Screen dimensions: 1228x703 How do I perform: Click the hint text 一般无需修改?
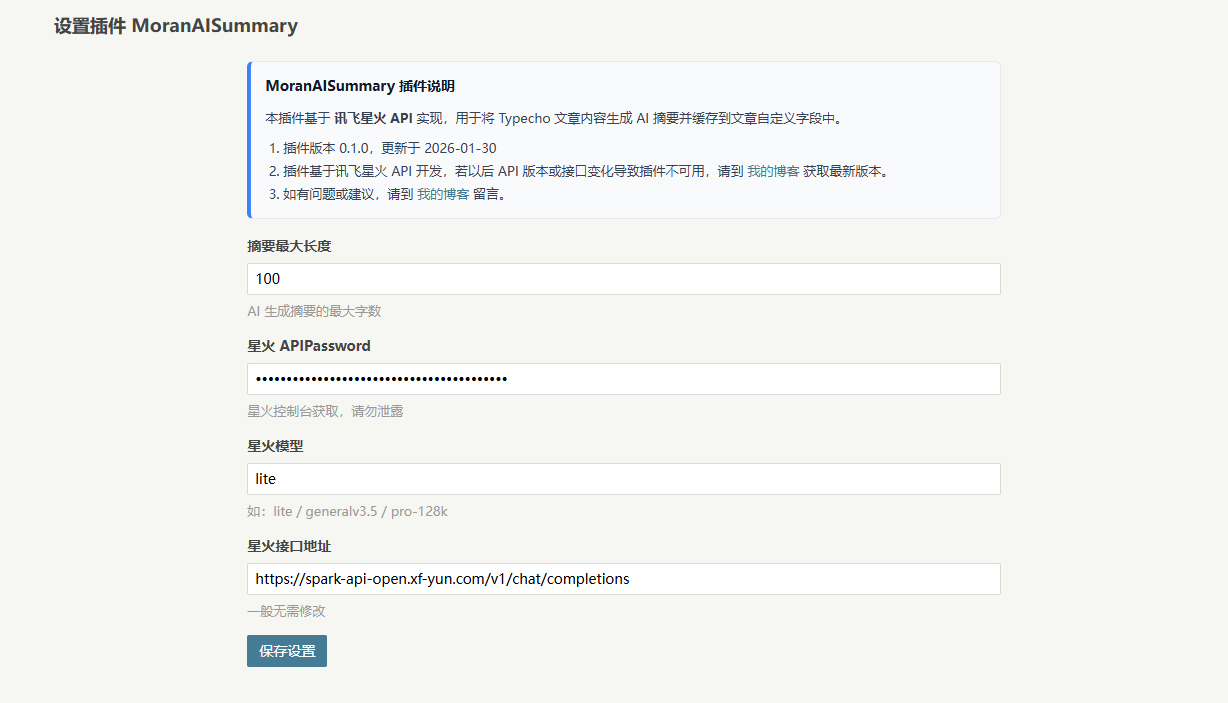pos(286,611)
